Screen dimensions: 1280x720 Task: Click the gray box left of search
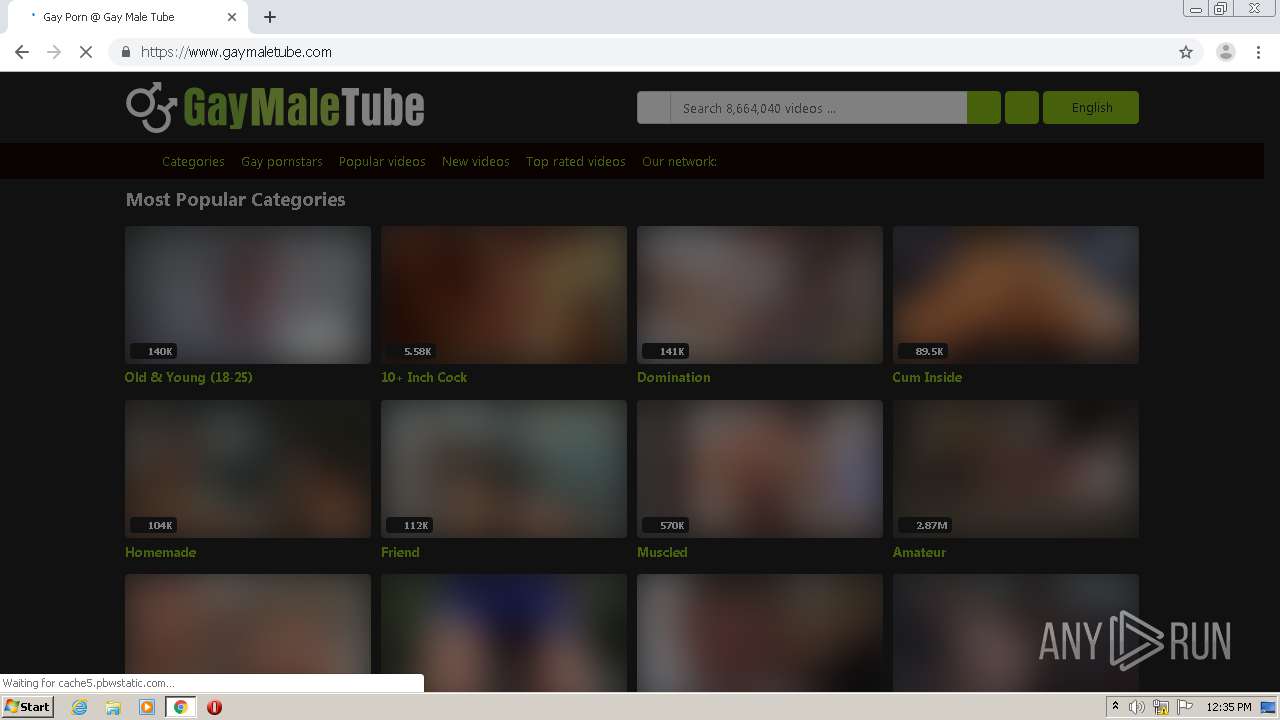point(654,108)
